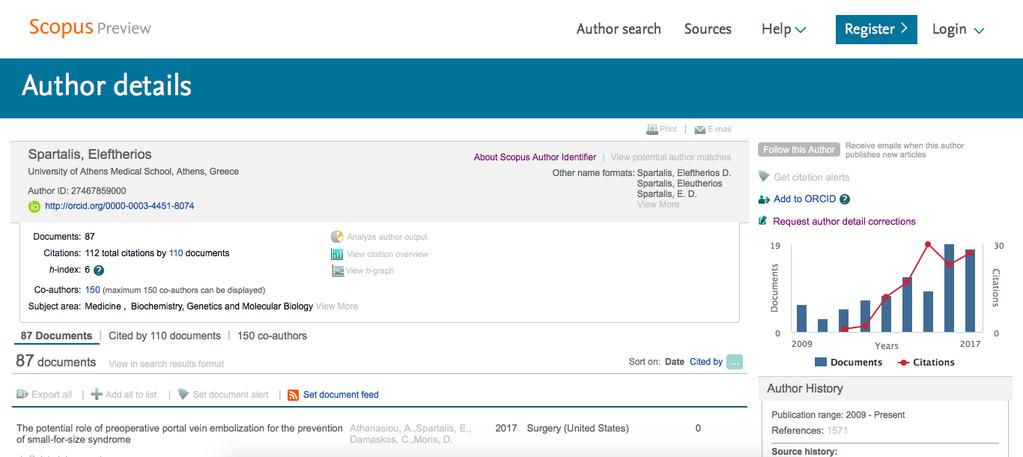Image resolution: width=1023 pixels, height=457 pixels.
Task: Open the more sort options ellipsis button
Action: point(735,362)
